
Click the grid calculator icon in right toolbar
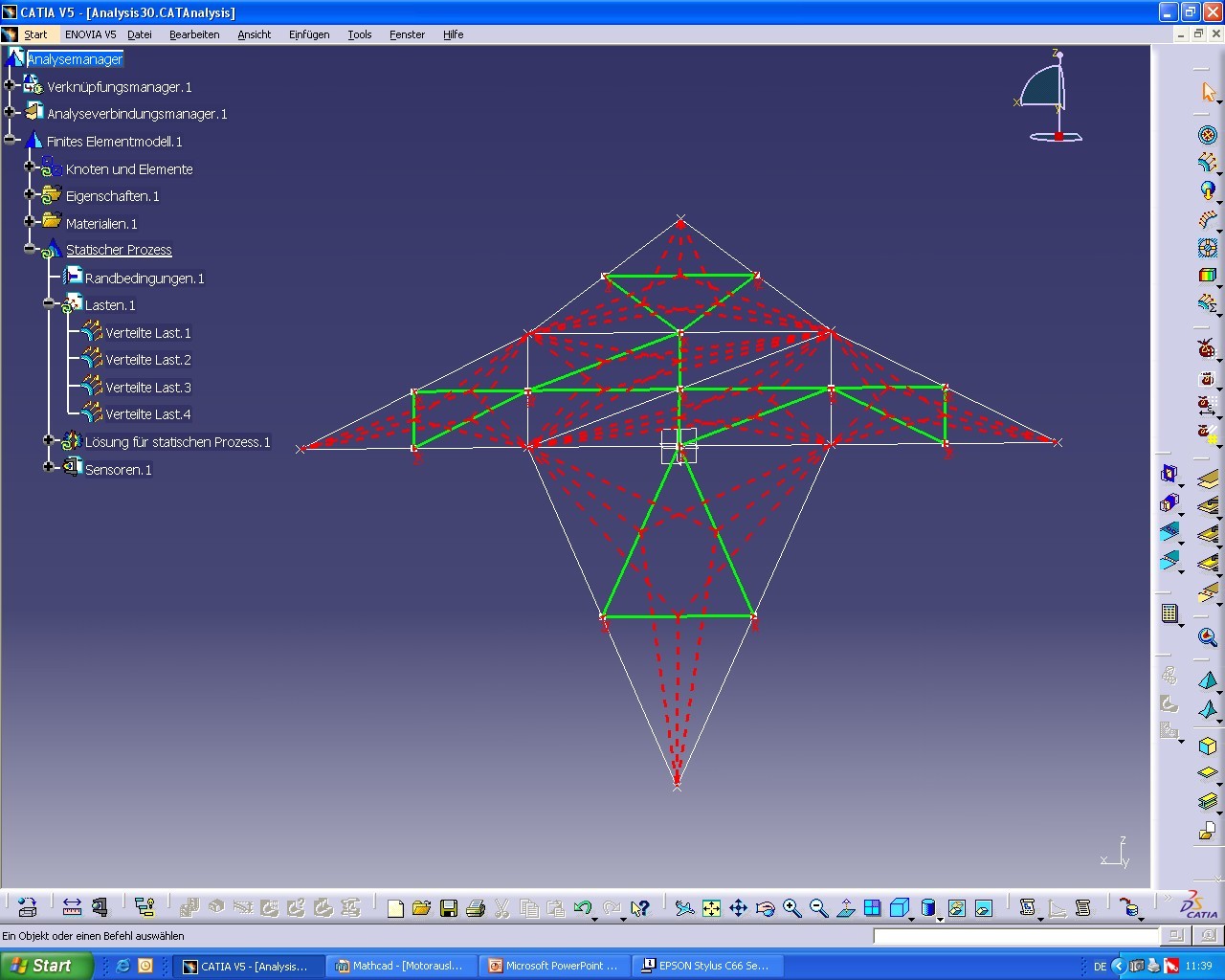pos(1169,613)
